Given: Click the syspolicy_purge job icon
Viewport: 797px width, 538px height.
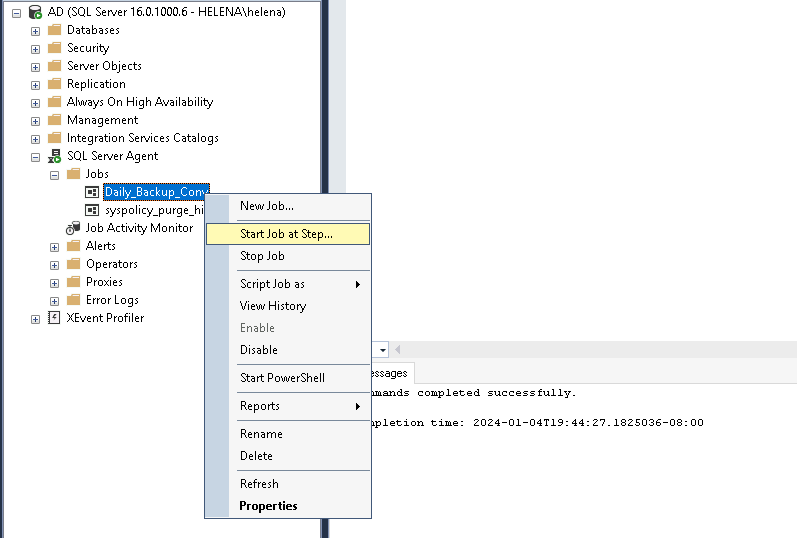Looking at the screenshot, I should click(92, 210).
